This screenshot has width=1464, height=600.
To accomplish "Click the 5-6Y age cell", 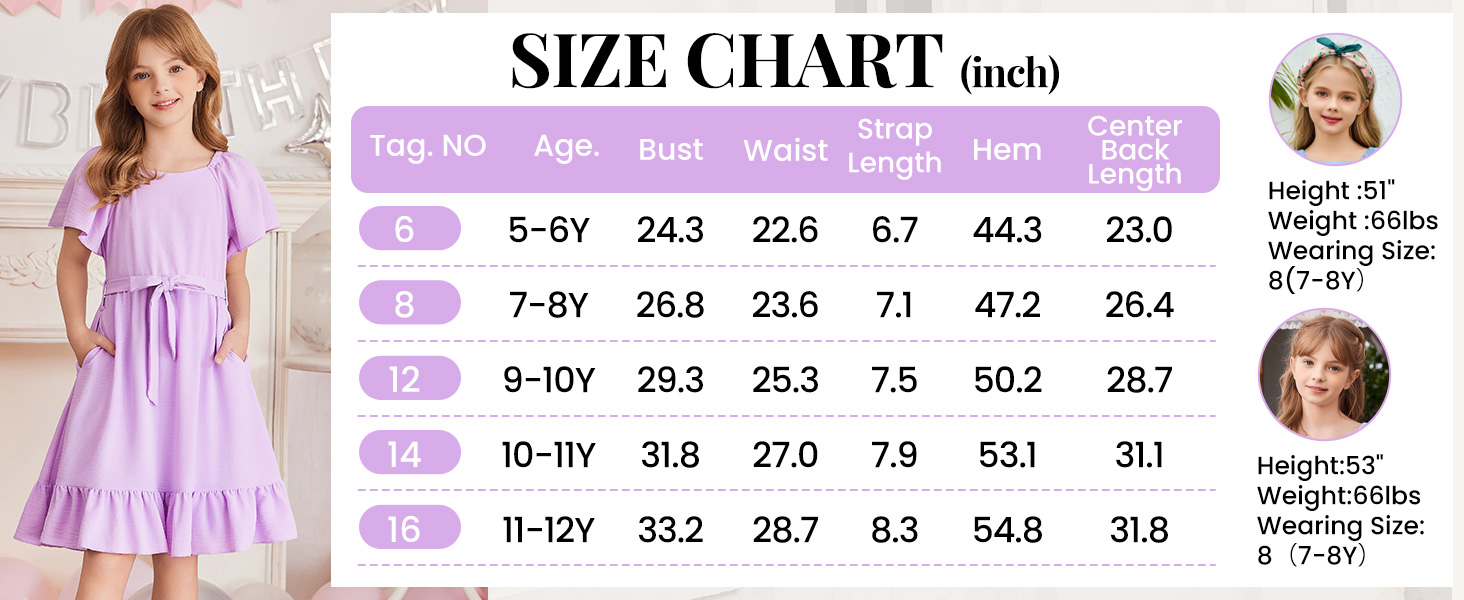I will click(548, 231).
